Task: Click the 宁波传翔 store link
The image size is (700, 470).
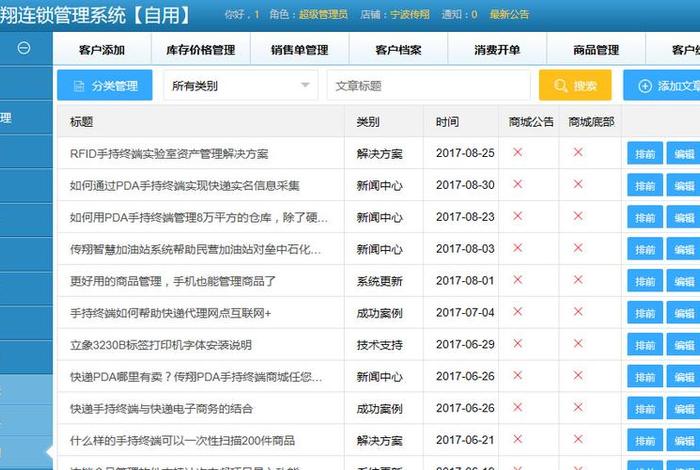Action: 410,15
